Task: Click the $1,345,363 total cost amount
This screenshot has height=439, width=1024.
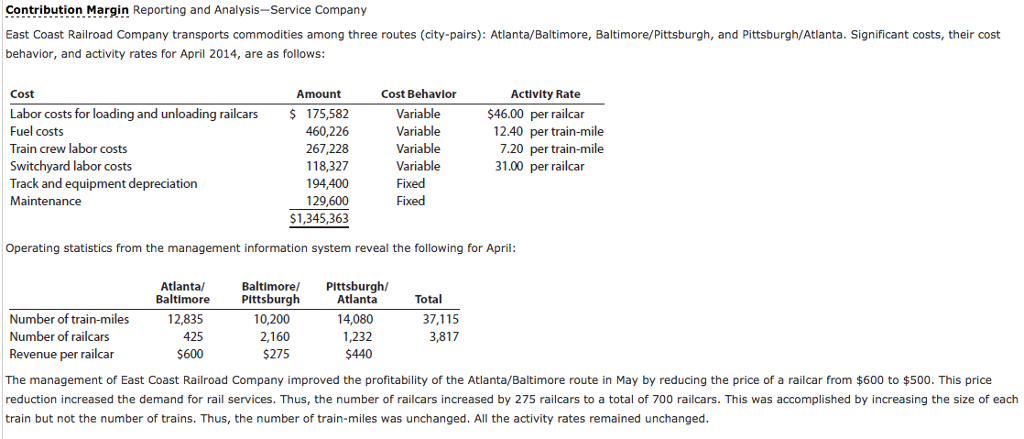Action: click(x=319, y=219)
